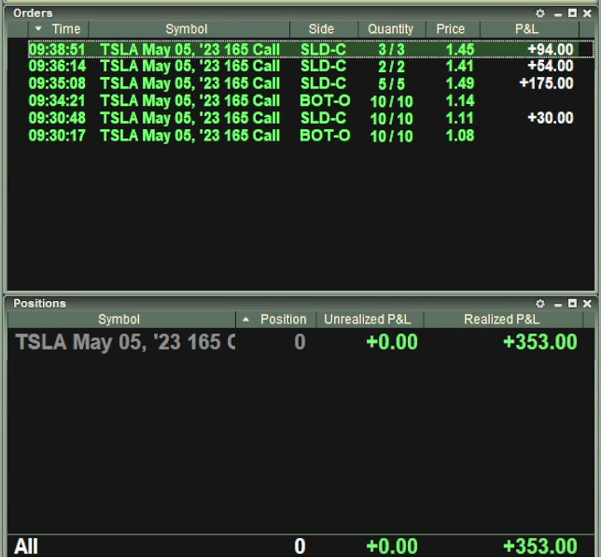
Task: Sort Orders by P&L column header
Action: point(529,29)
